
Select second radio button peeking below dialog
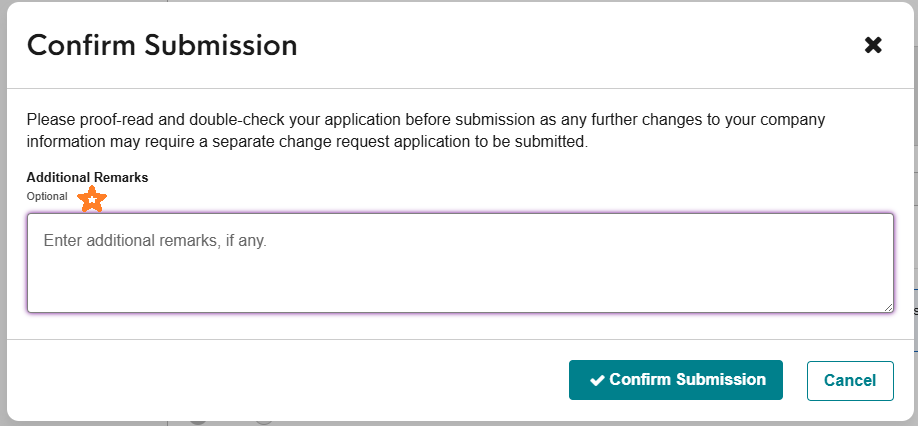[x=263, y=420]
